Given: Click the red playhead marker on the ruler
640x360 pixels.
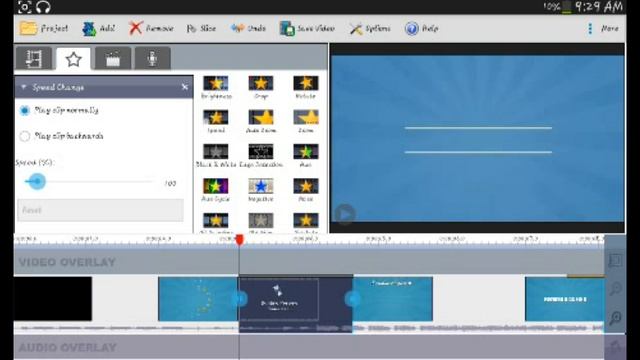Looking at the screenshot, I should coord(240,239).
